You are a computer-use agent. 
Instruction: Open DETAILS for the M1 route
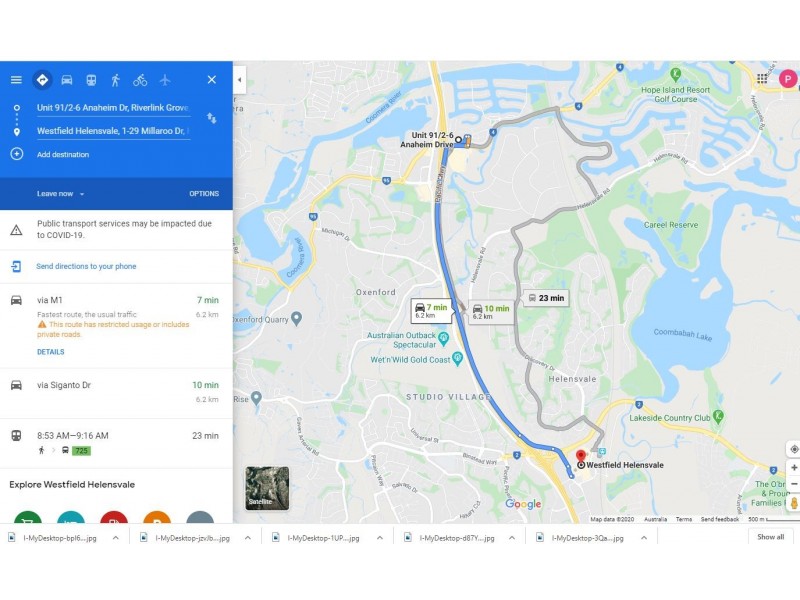pyautogui.click(x=51, y=352)
